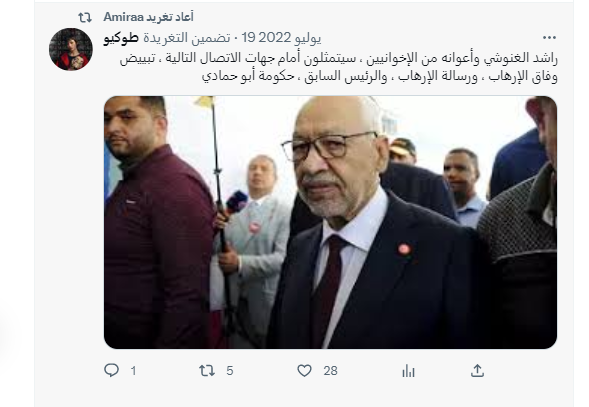Click the blue microphone in the photo
This screenshot has height=407, width=589.
coord(236,202)
